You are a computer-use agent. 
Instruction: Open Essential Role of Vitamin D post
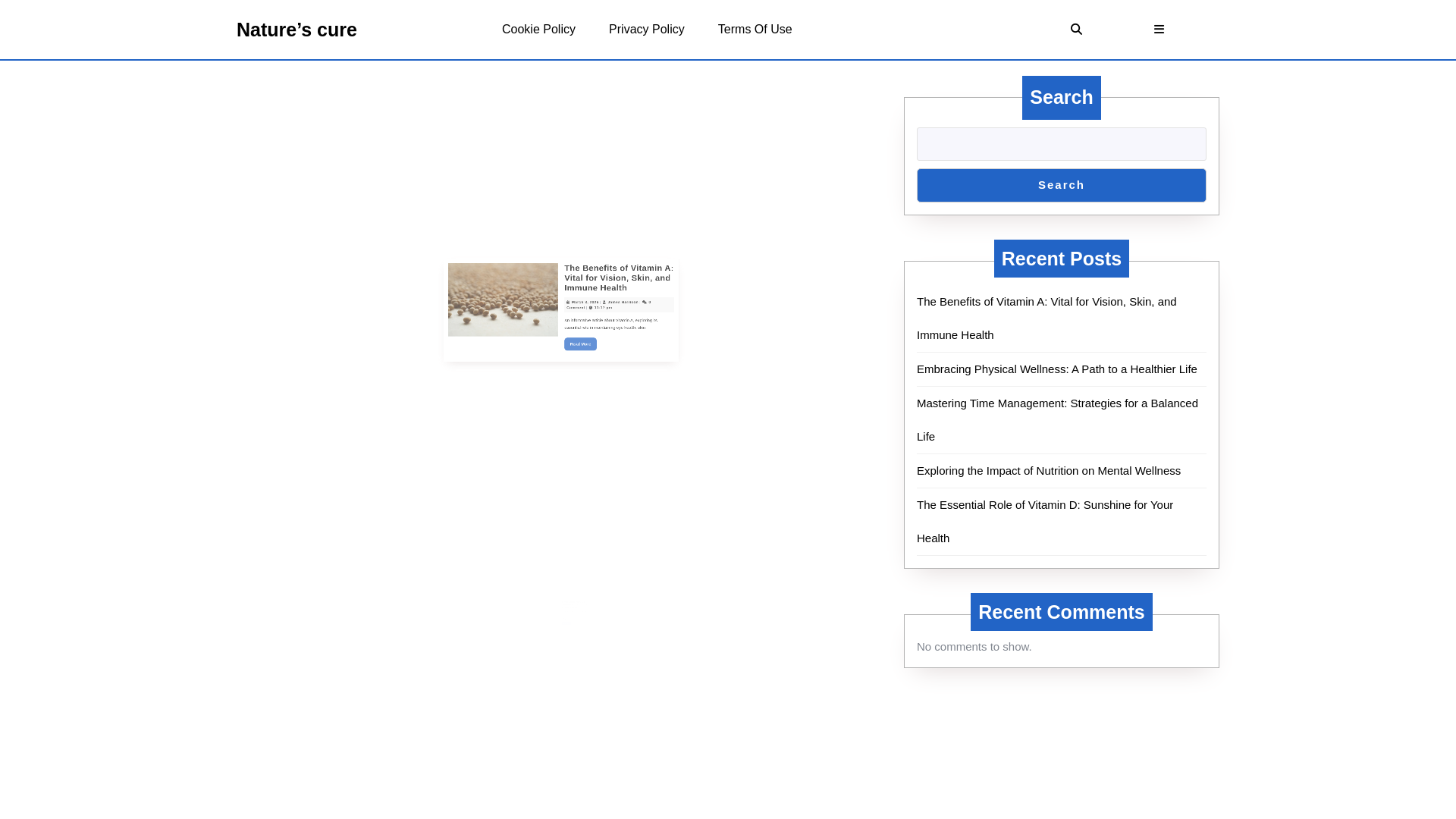pyautogui.click(x=1044, y=521)
